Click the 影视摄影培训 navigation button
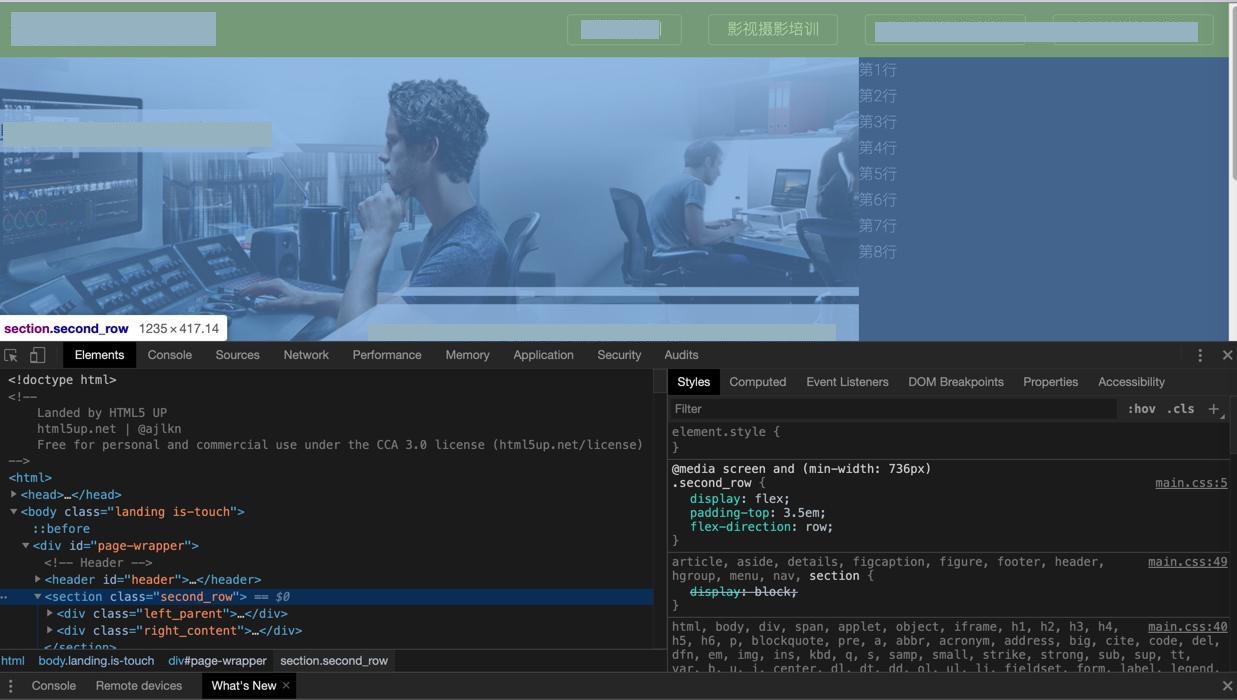 click(773, 29)
